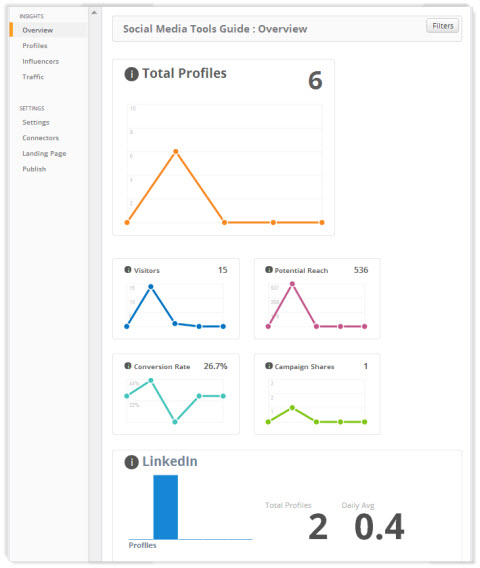This screenshot has width=480, height=568.
Task: Click the INSIGHTS section heading
Action: [x=32, y=16]
